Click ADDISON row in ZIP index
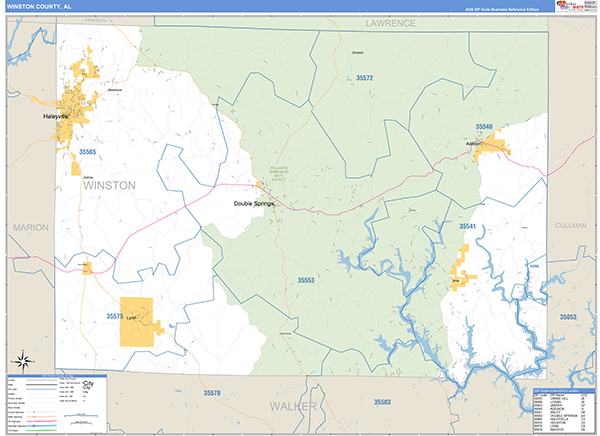The width and height of the screenshot is (600, 436). (560, 409)
